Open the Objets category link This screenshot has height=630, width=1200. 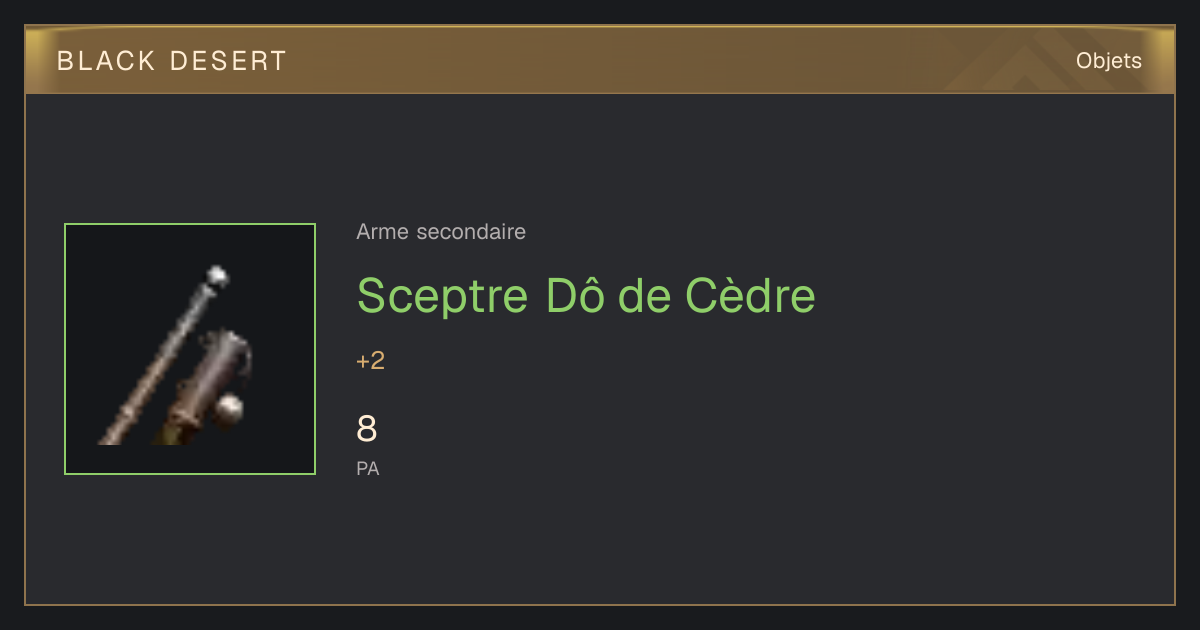coord(1109,61)
